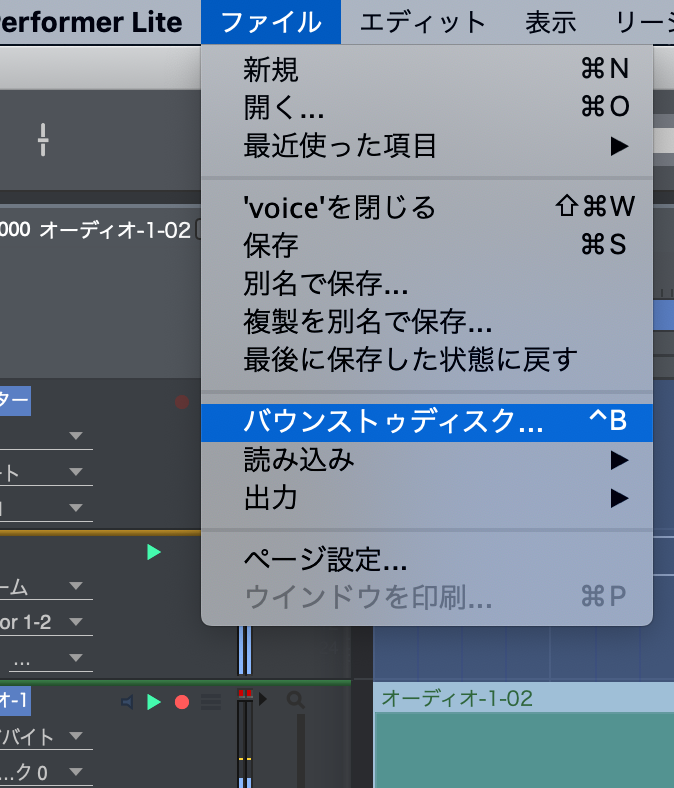Open first dropdown under highlighted ター track
Screen dimensions: 674x788
[46, 437]
